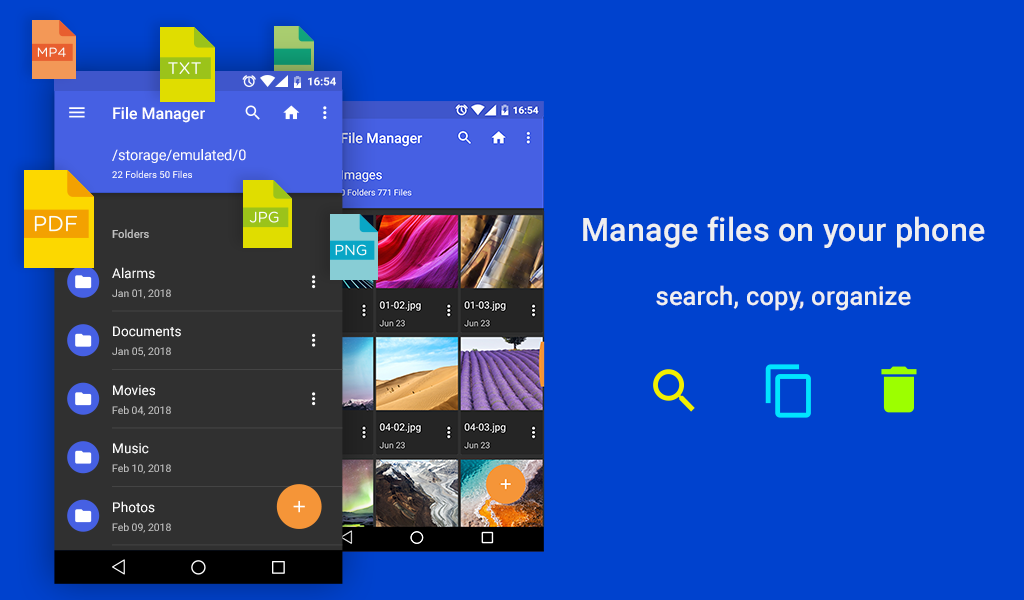Open the Movies folder options menu
This screenshot has height=600, width=1024.
coord(313,399)
